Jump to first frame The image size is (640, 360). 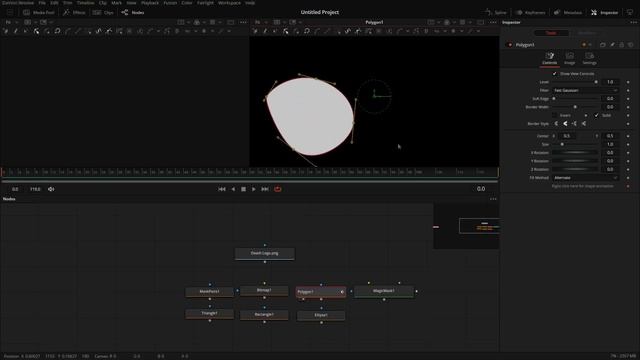(x=222, y=189)
